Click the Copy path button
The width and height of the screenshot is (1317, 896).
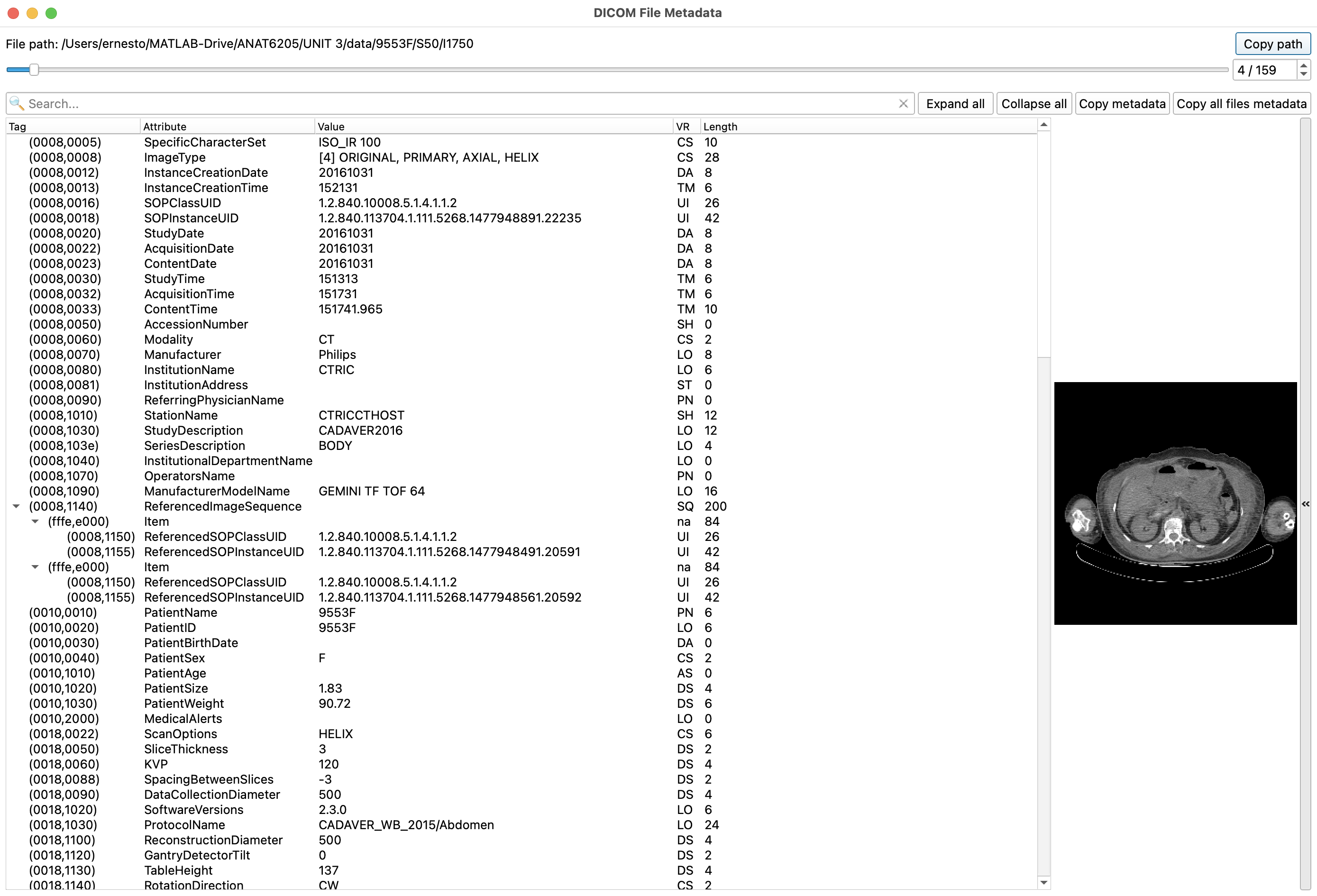[1273, 44]
